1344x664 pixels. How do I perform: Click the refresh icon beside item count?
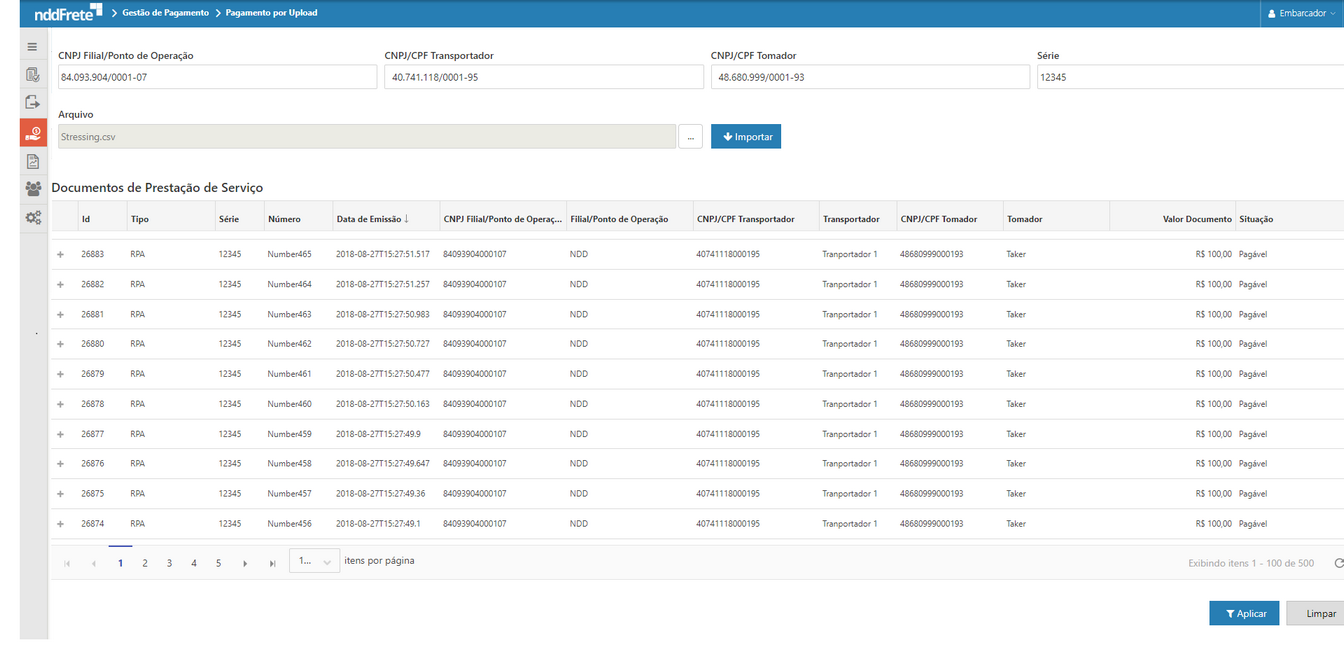pyautogui.click(x=1338, y=564)
